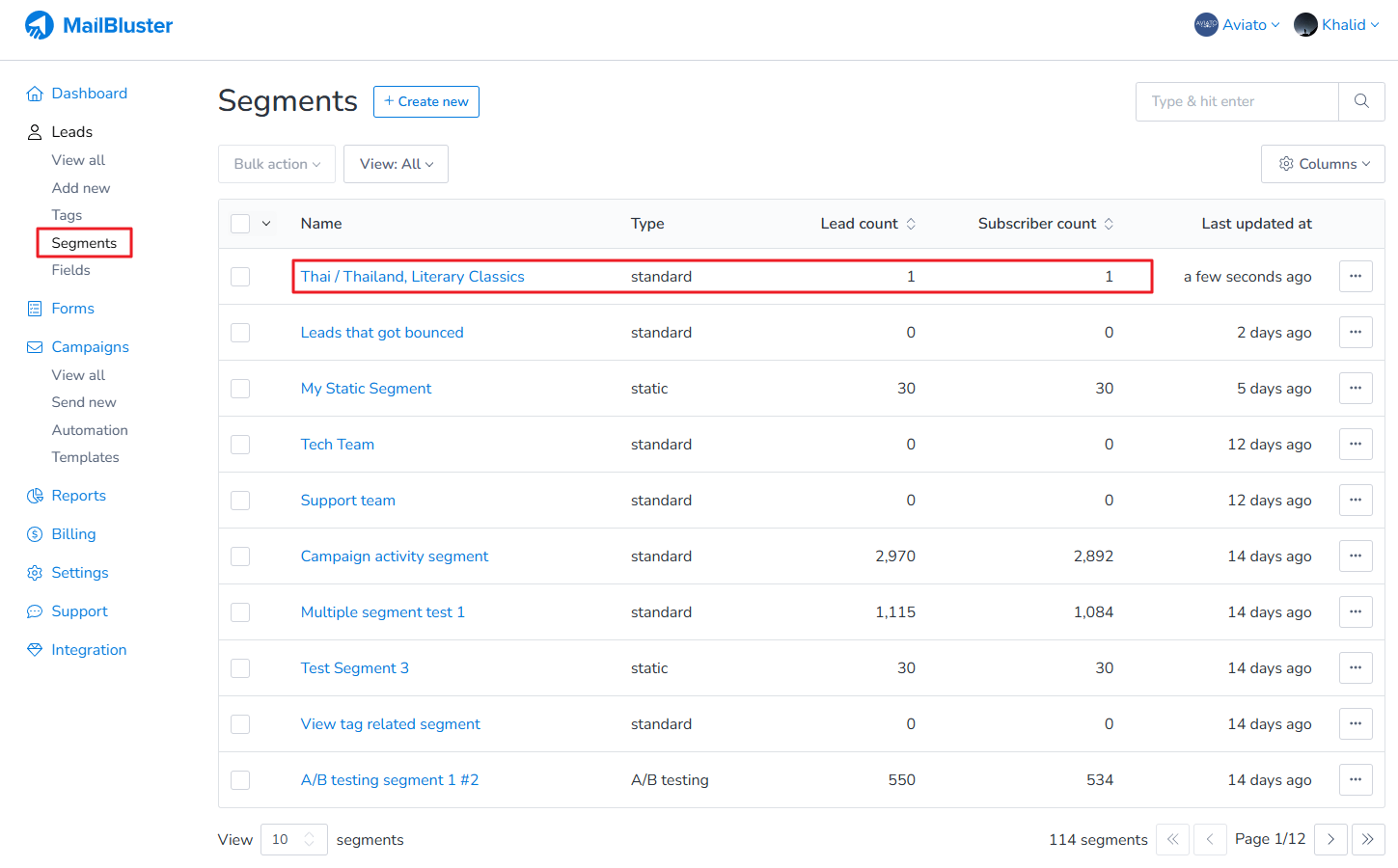Sort by Subscriber count sort icon

[1109, 224]
